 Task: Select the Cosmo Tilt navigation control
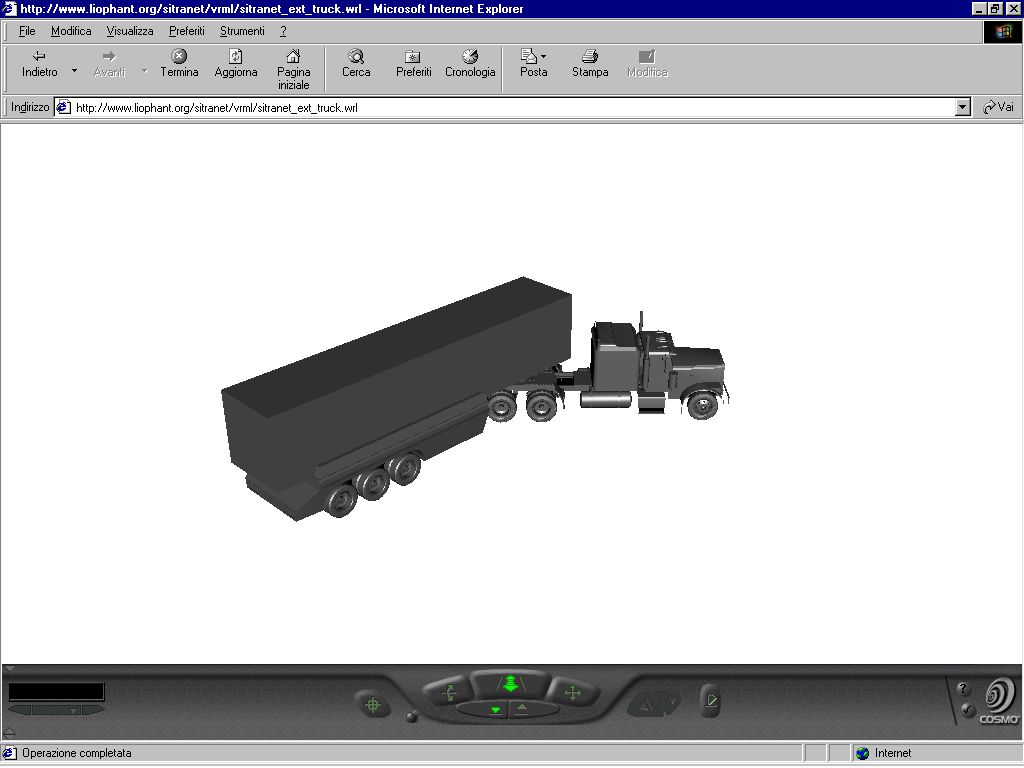pyautogui.click(x=449, y=693)
